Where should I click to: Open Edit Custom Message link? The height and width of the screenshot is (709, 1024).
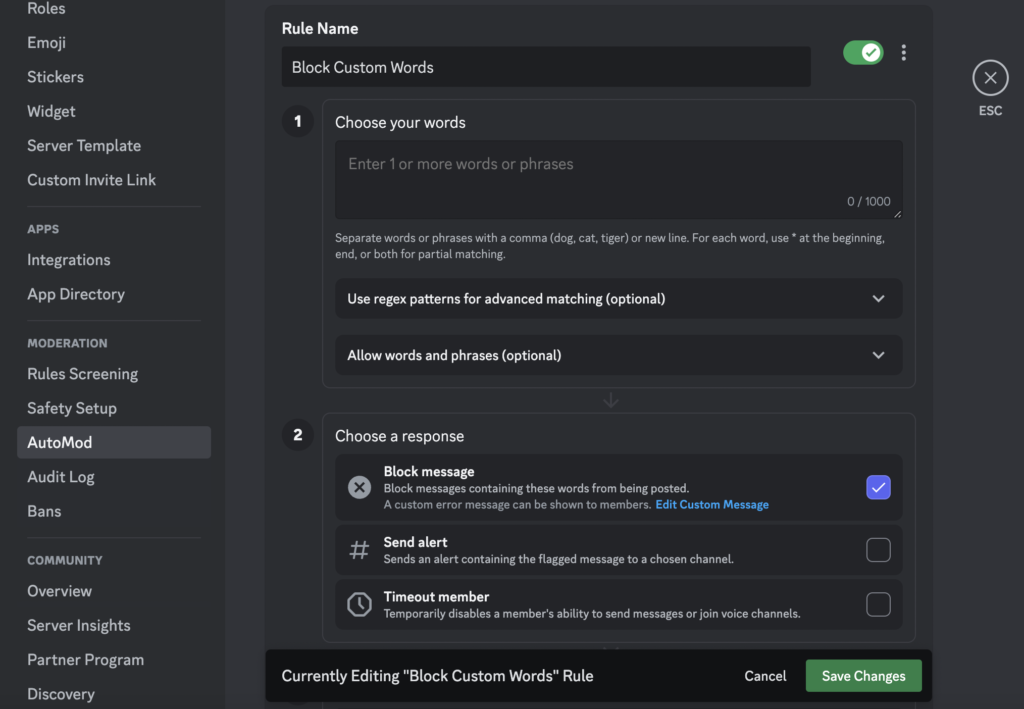pyautogui.click(x=712, y=505)
